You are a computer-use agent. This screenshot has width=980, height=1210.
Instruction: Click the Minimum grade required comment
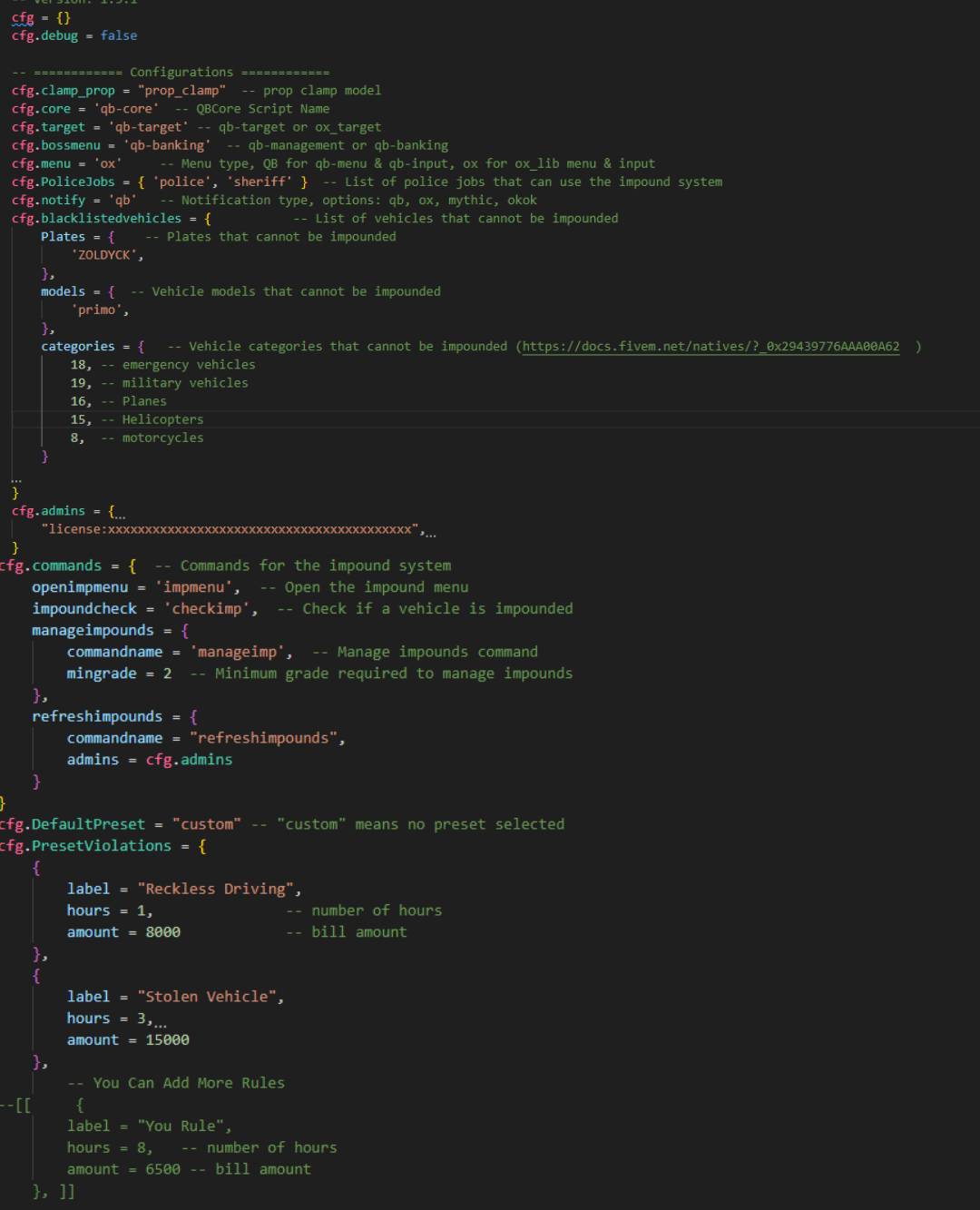381,674
